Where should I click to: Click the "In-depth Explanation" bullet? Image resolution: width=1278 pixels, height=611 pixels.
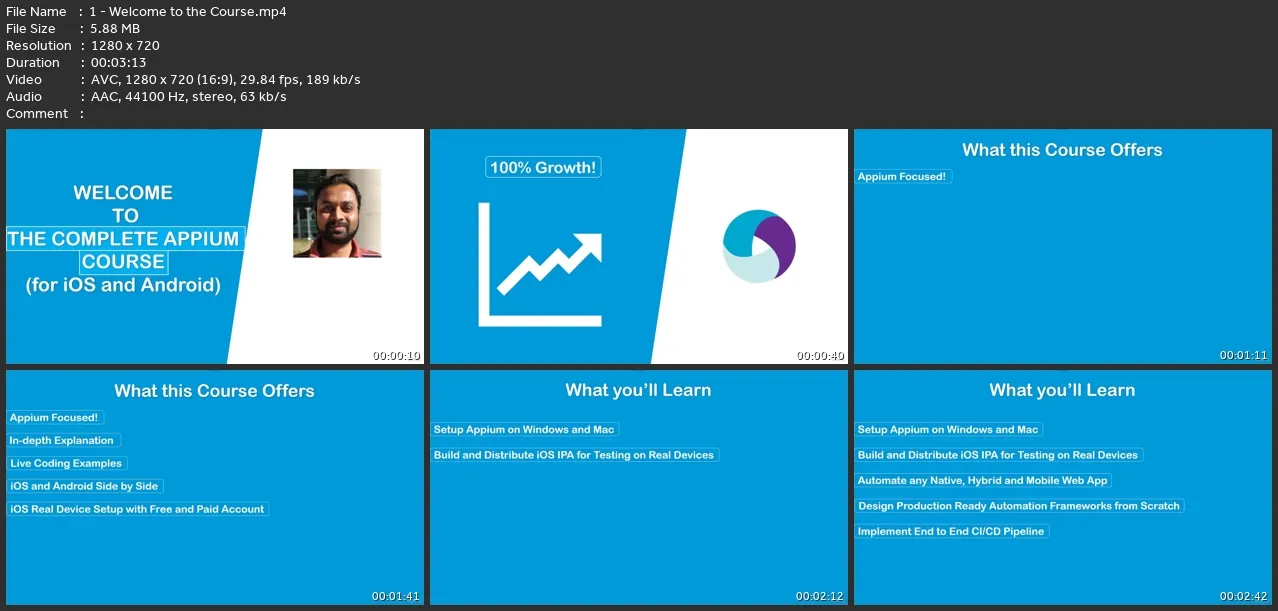coord(63,440)
